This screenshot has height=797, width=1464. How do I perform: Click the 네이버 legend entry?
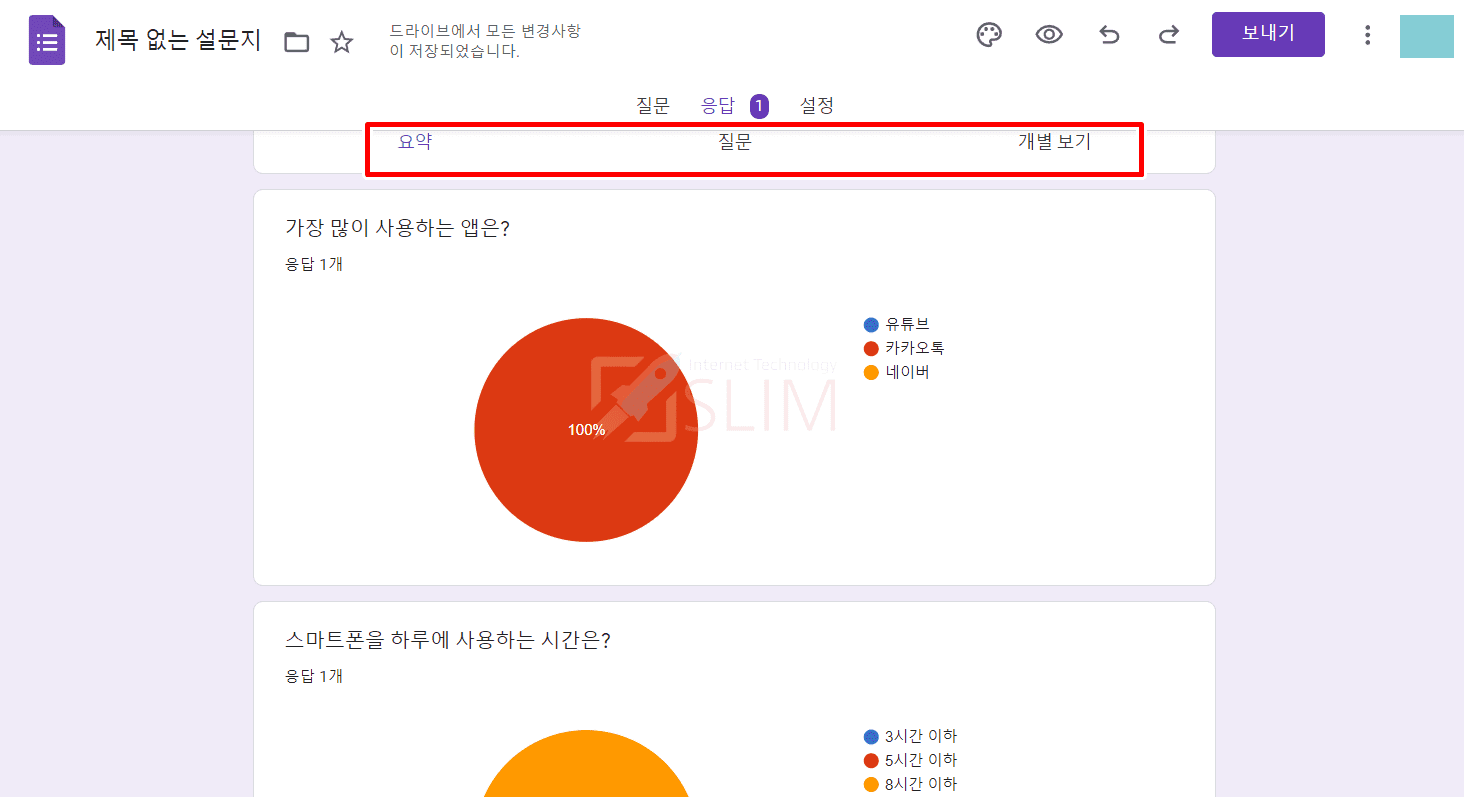coord(897,372)
